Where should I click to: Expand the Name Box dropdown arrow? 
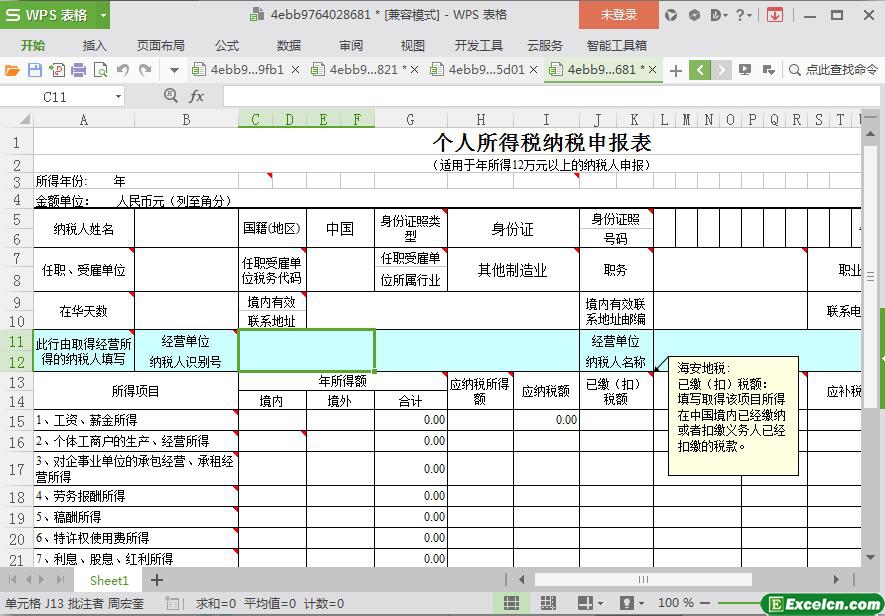tap(118, 97)
